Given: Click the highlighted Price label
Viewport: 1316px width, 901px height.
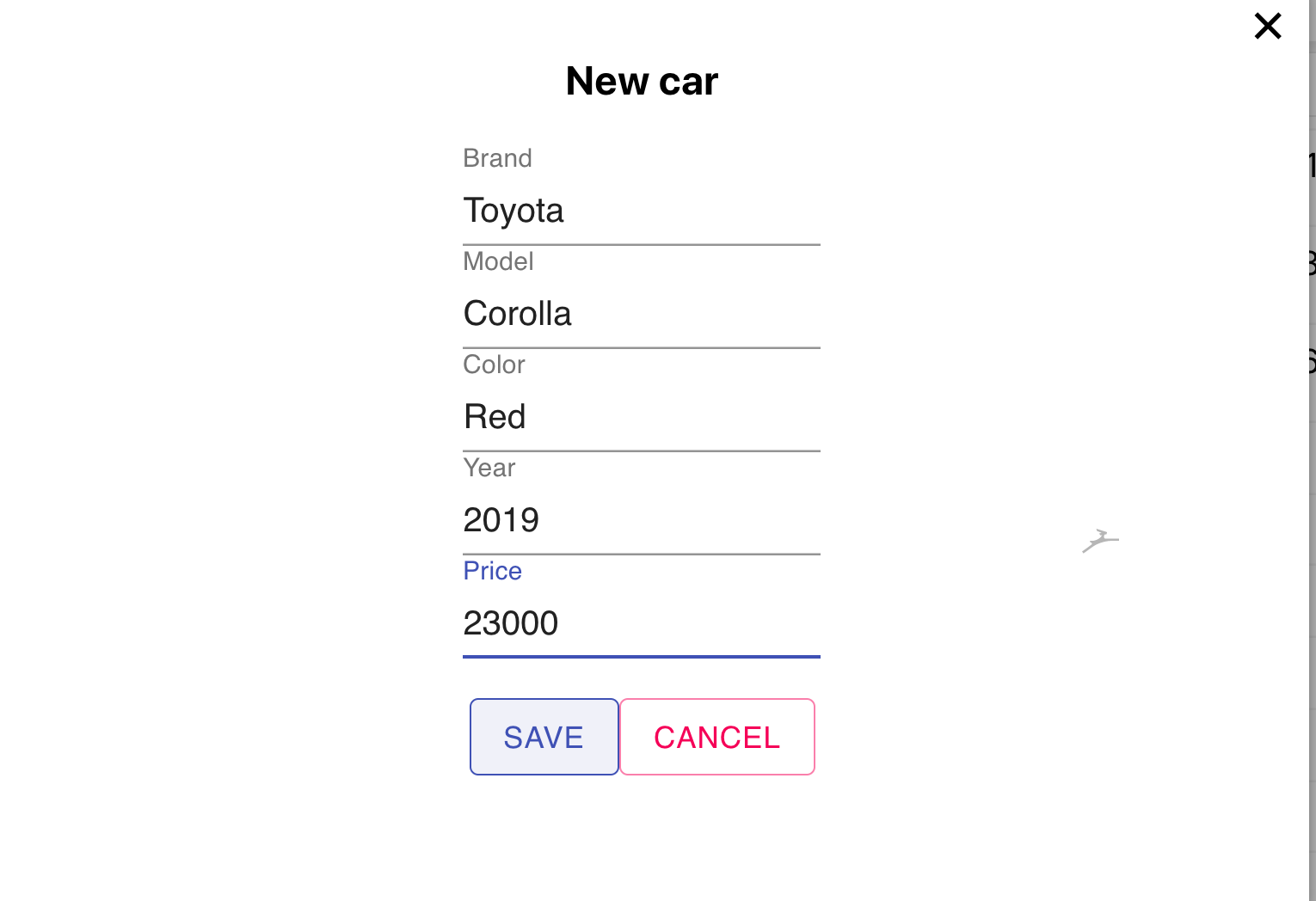Looking at the screenshot, I should click(492, 571).
